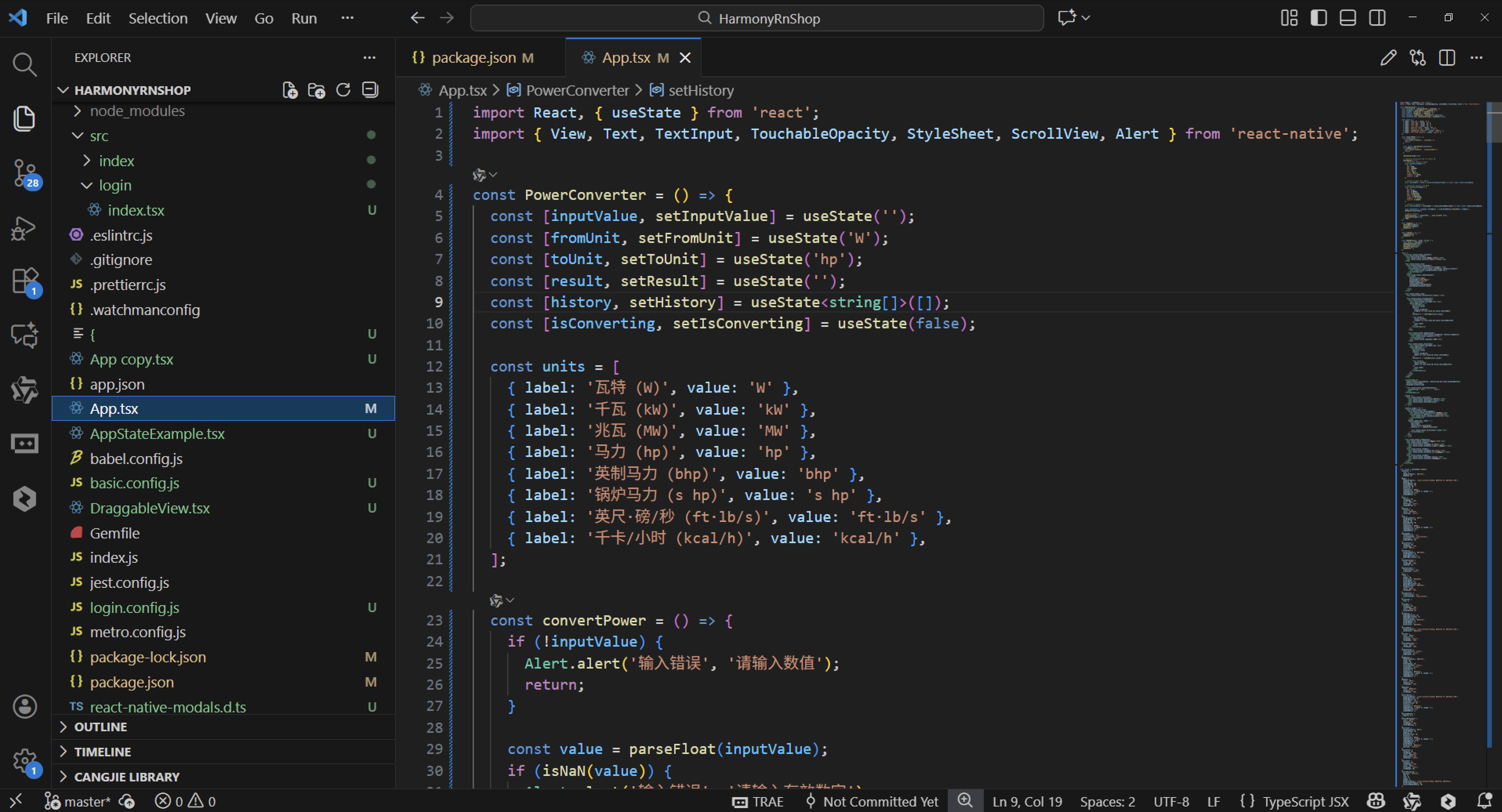Open Run and Debug view
The height and width of the screenshot is (812, 1502).
[x=24, y=228]
